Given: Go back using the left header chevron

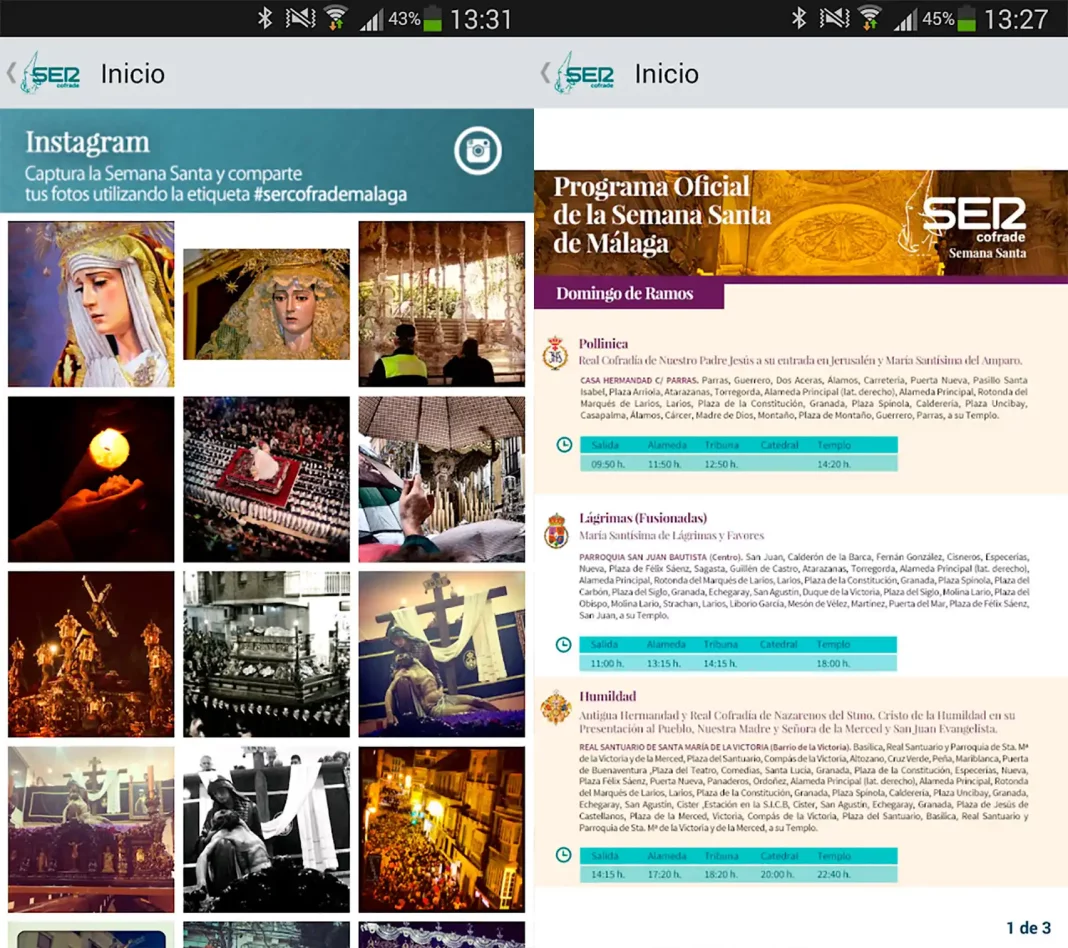Looking at the screenshot, I should (12, 73).
